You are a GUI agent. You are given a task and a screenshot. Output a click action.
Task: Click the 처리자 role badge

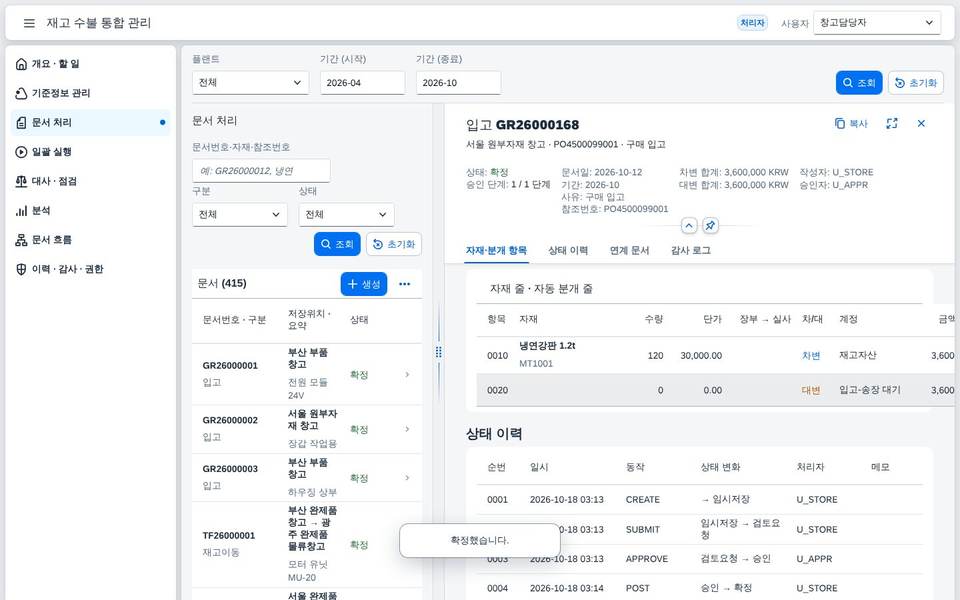point(752,23)
